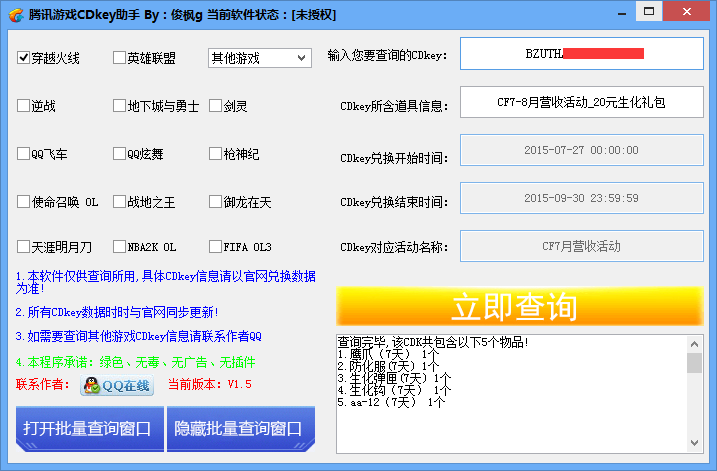Click the CDkey兑换开始时间 field

point(581,150)
